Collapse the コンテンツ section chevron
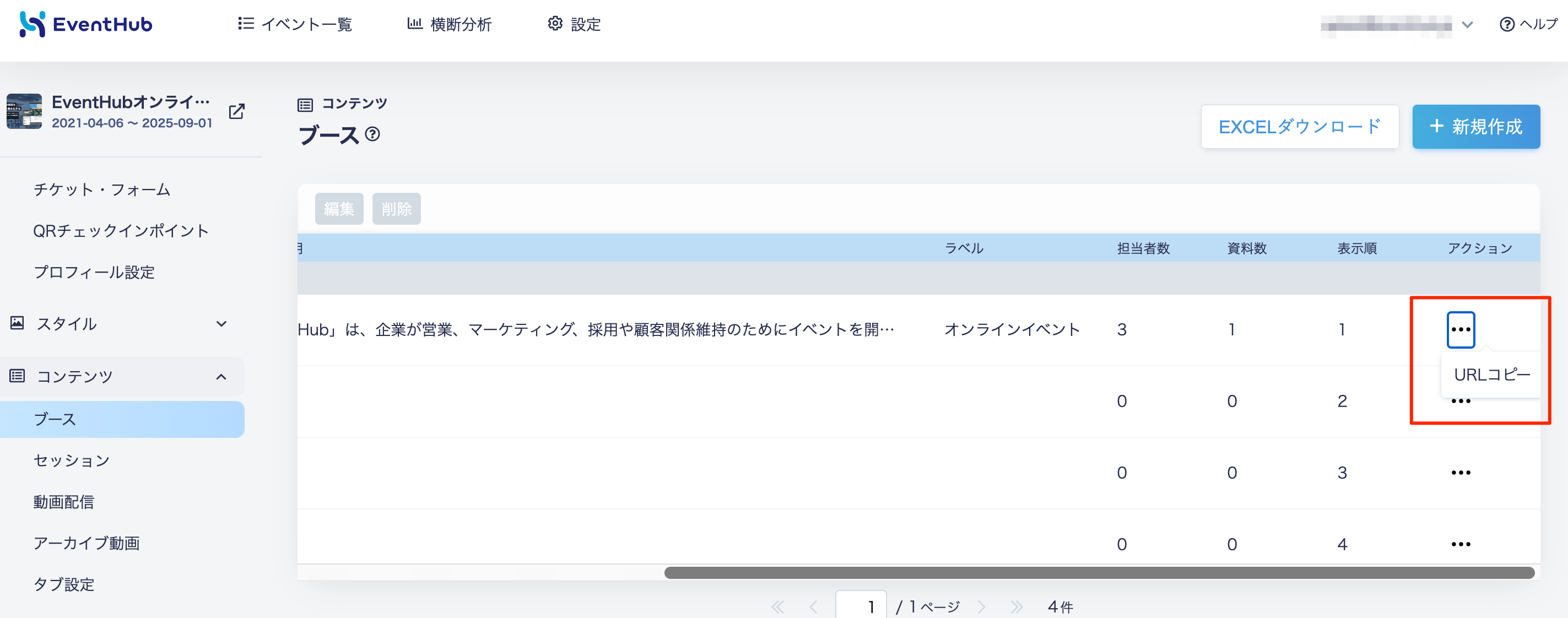Image resolution: width=1568 pixels, height=618 pixels. tap(221, 377)
